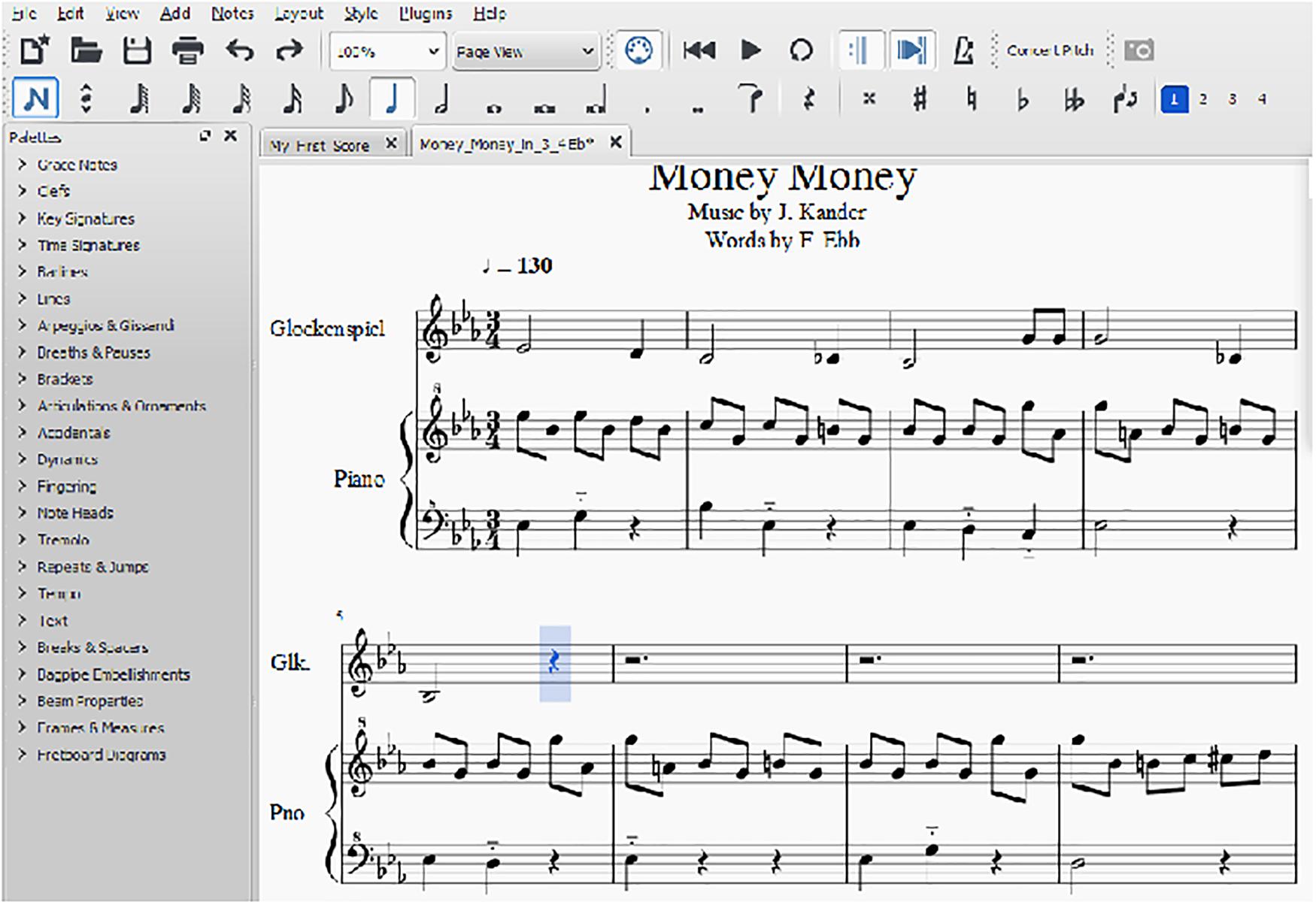This screenshot has height=905, width=1316.
Task: Apply double sharp accidental
Action: coord(869,98)
